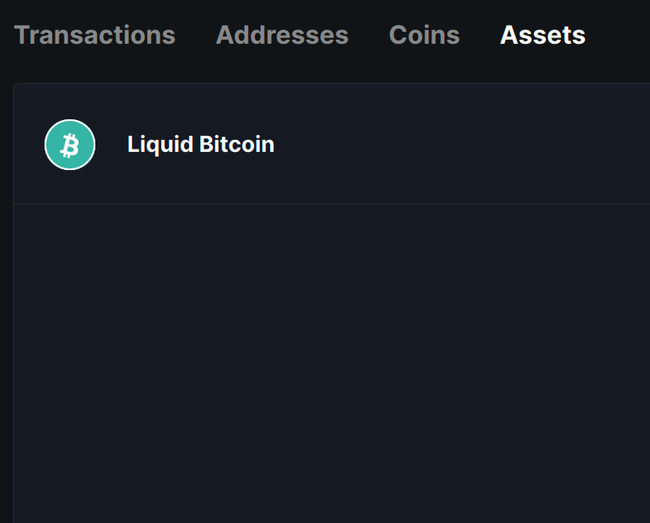Go to the Coins tab
This screenshot has height=523, width=650.
[424, 35]
